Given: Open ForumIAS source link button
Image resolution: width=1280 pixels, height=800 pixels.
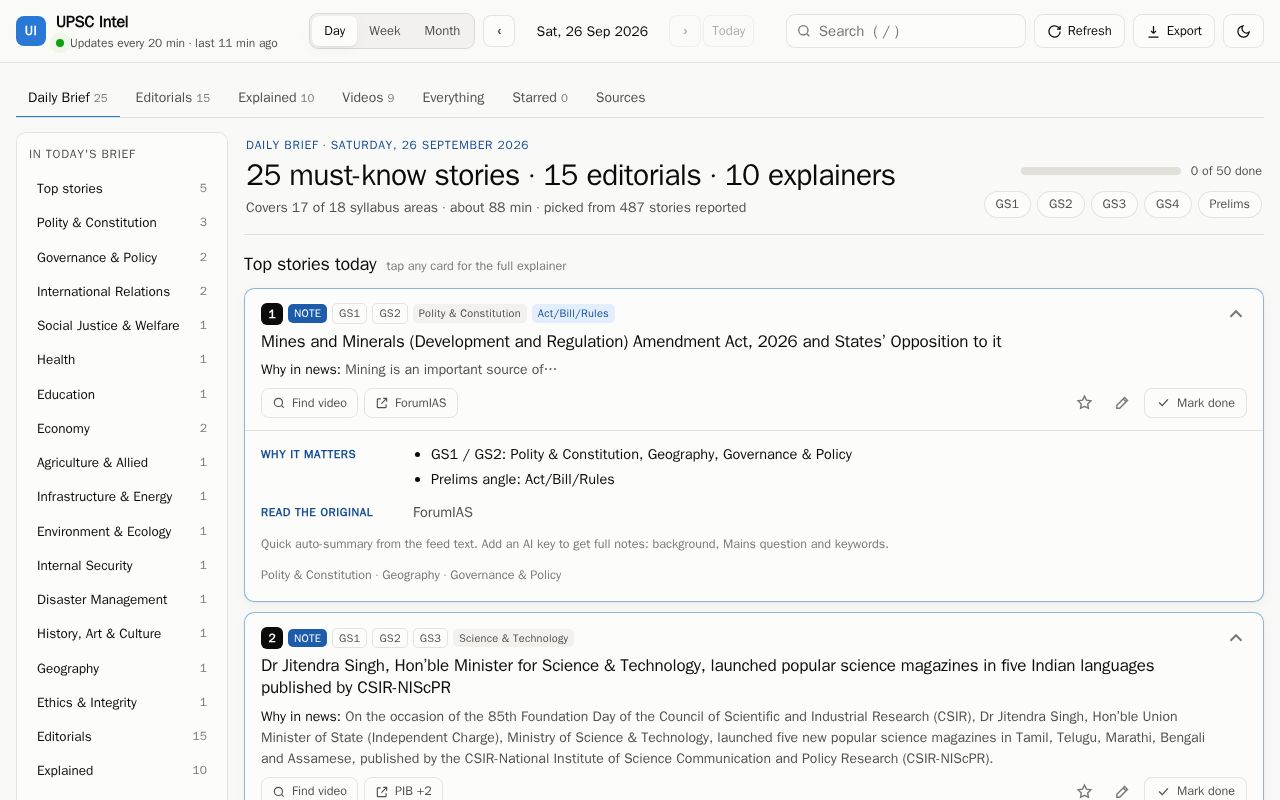Looking at the screenshot, I should 411,403.
